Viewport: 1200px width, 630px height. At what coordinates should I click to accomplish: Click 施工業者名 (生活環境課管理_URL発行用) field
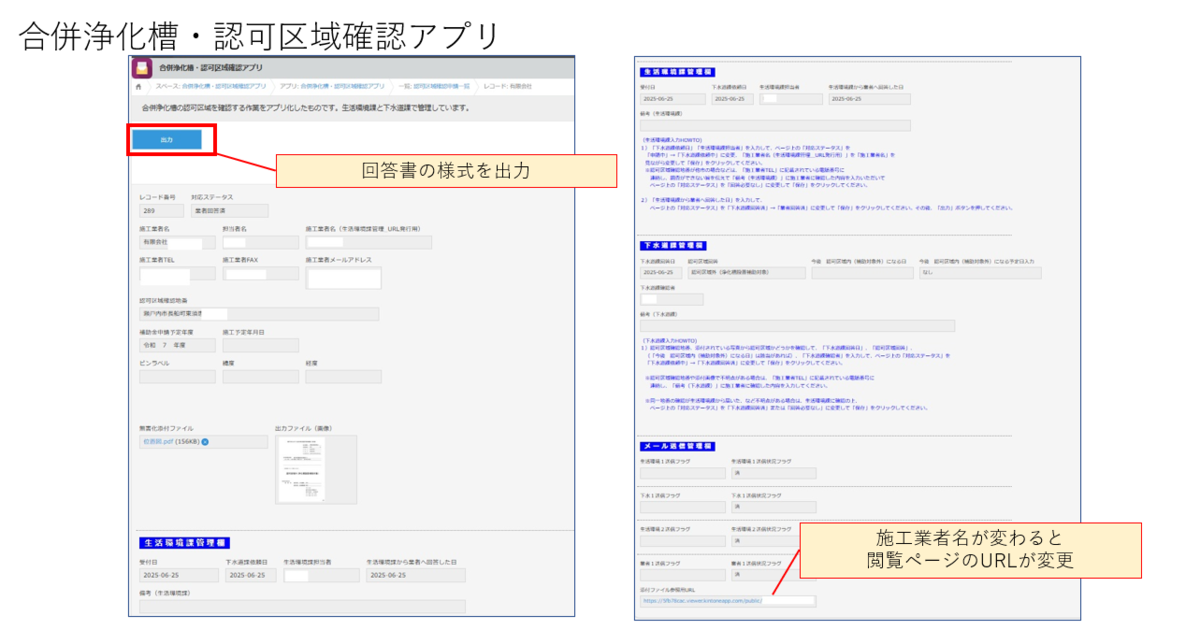tap(369, 242)
